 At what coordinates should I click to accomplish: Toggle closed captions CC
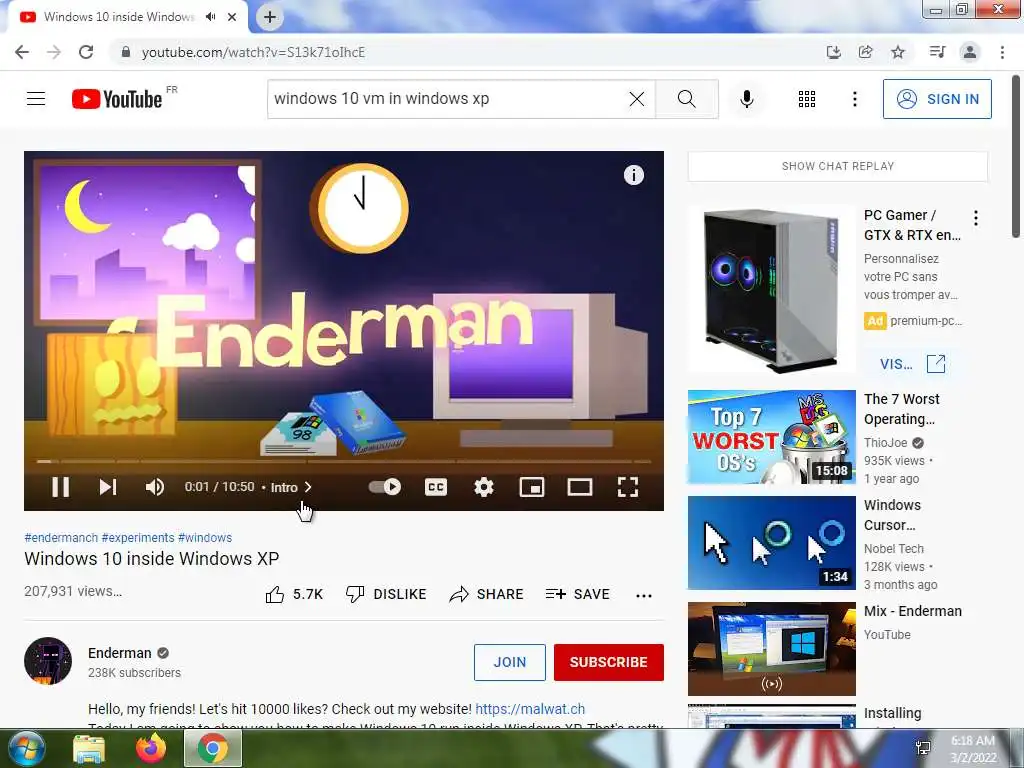click(x=436, y=487)
